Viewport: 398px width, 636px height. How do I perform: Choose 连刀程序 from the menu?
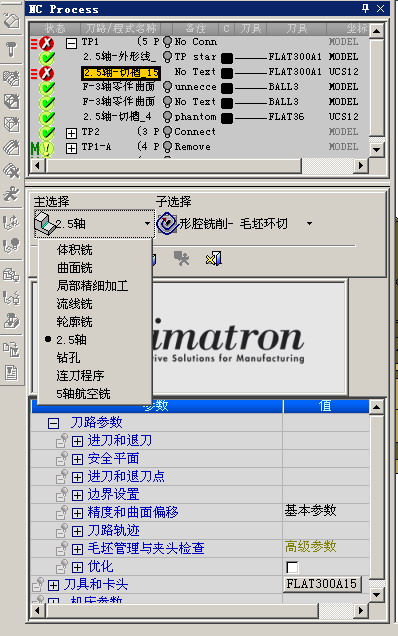(80, 376)
